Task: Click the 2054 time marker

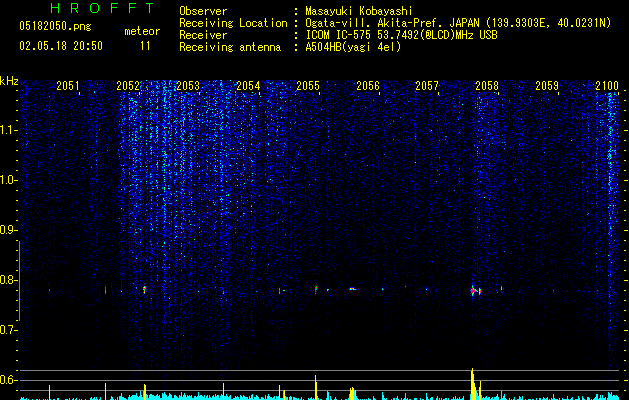Action: pos(248,85)
